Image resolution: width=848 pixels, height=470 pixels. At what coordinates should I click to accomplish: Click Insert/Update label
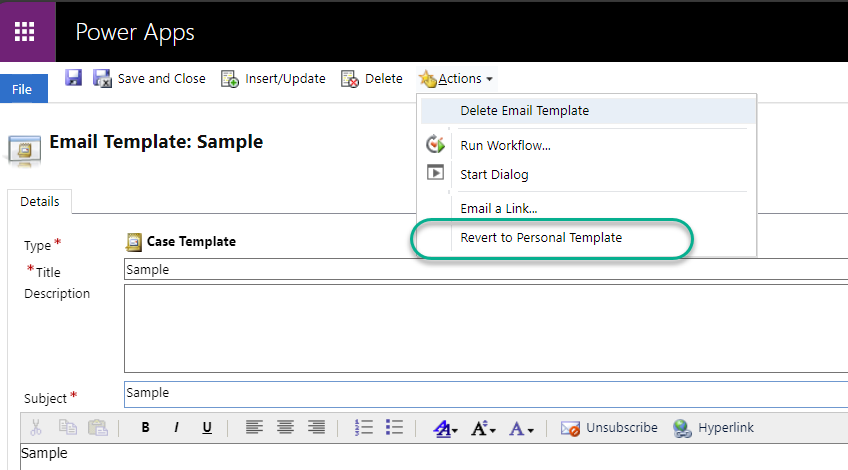tap(286, 79)
